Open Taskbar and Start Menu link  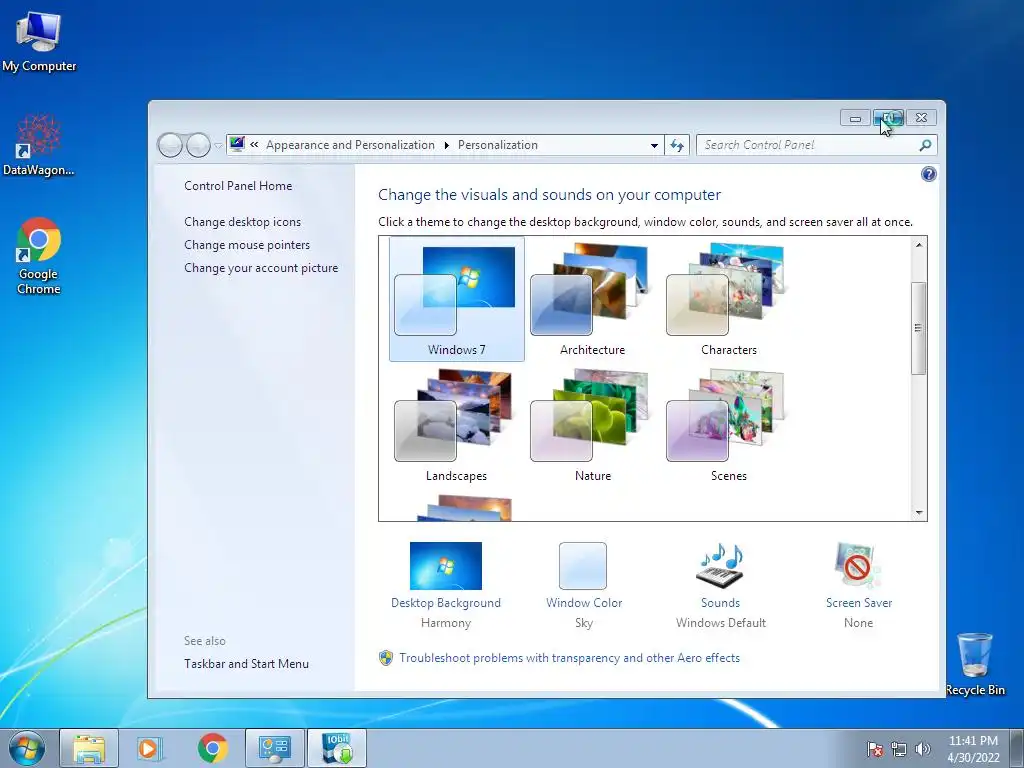(246, 664)
